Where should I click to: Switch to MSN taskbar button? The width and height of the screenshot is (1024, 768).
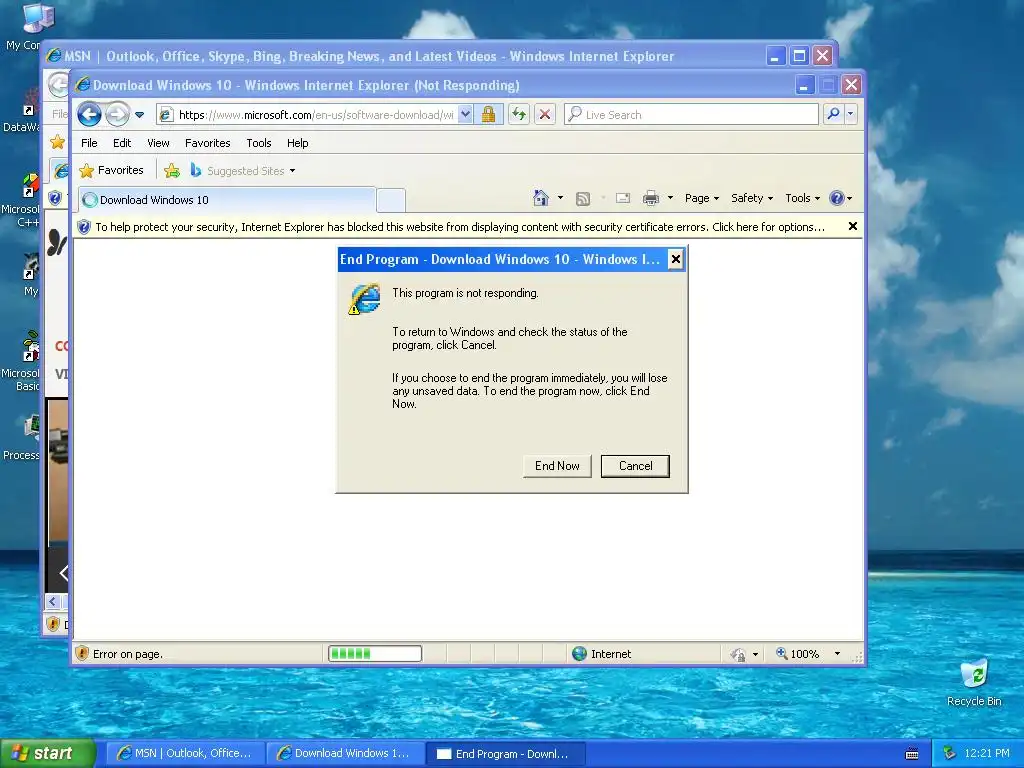coord(185,754)
